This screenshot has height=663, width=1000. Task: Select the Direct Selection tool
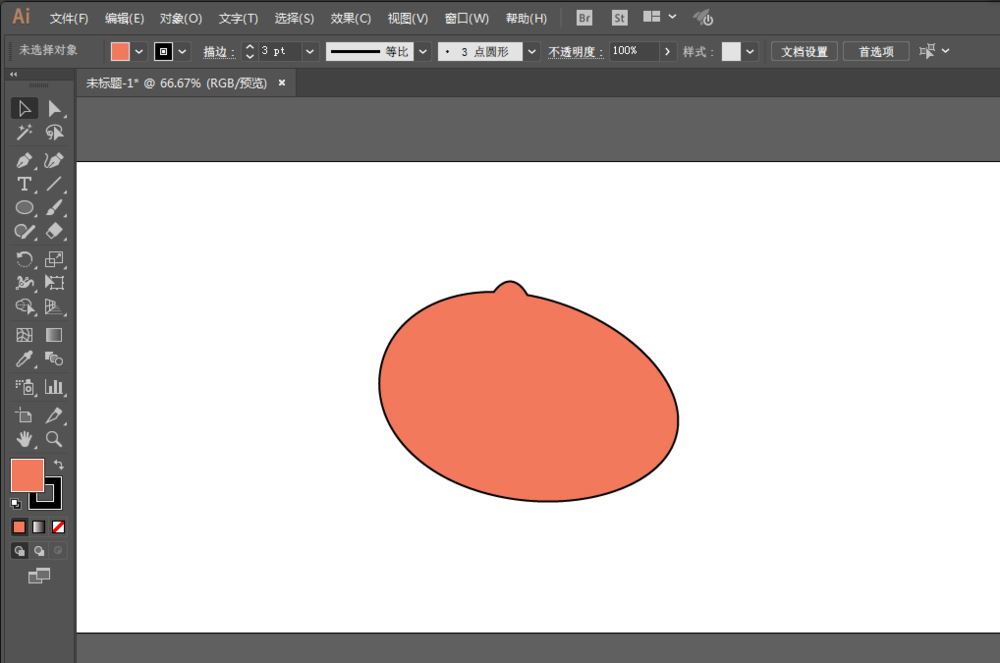pyautogui.click(x=54, y=109)
